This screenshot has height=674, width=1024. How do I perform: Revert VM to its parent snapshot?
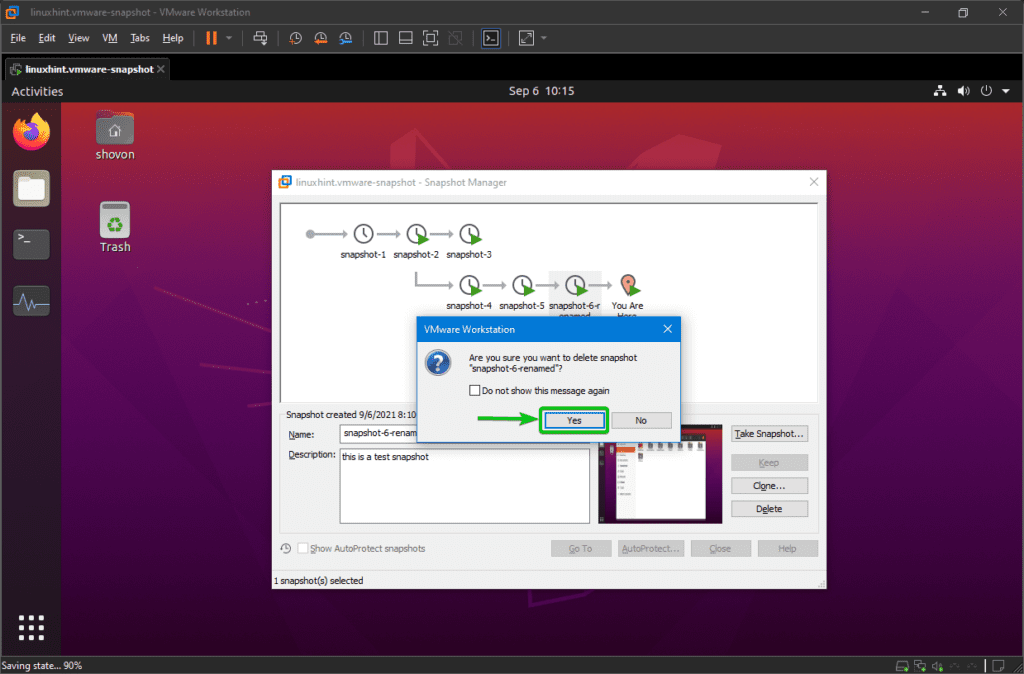[x=321, y=38]
